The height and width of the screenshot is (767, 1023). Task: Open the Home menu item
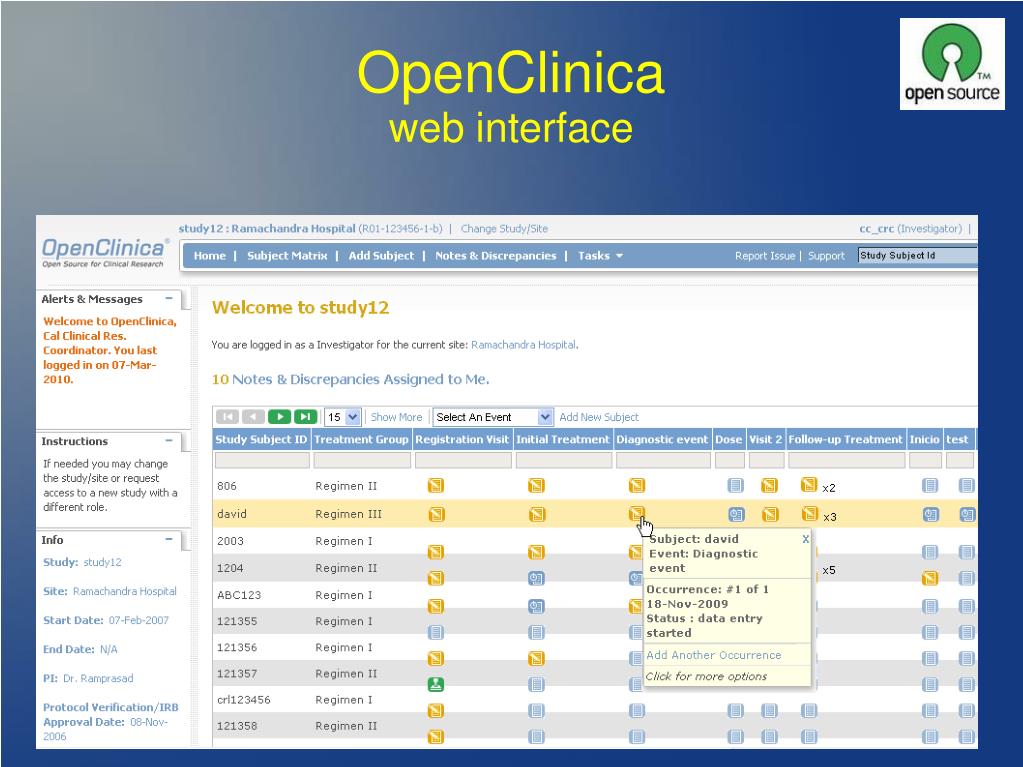click(209, 256)
